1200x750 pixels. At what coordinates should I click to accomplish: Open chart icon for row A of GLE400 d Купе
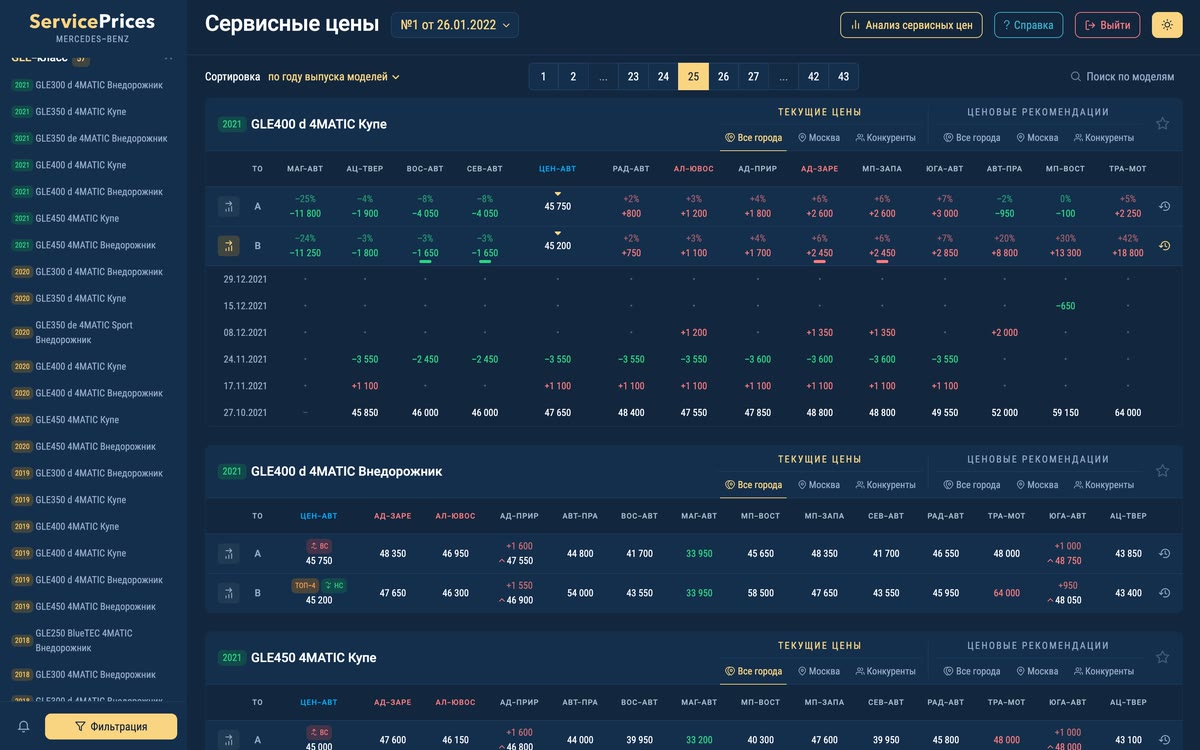pos(229,206)
